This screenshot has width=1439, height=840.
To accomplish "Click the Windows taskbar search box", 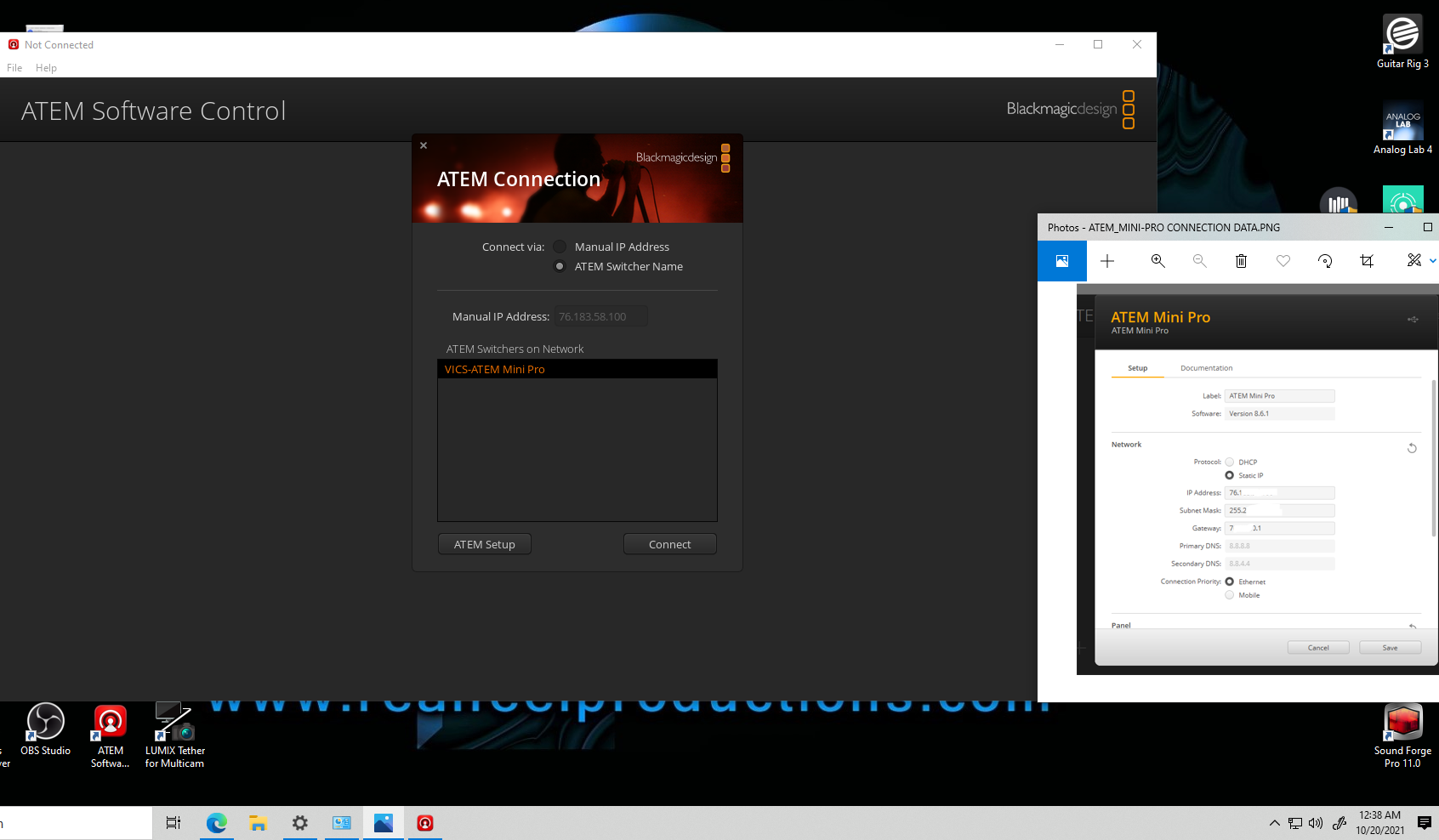I will coord(76,823).
